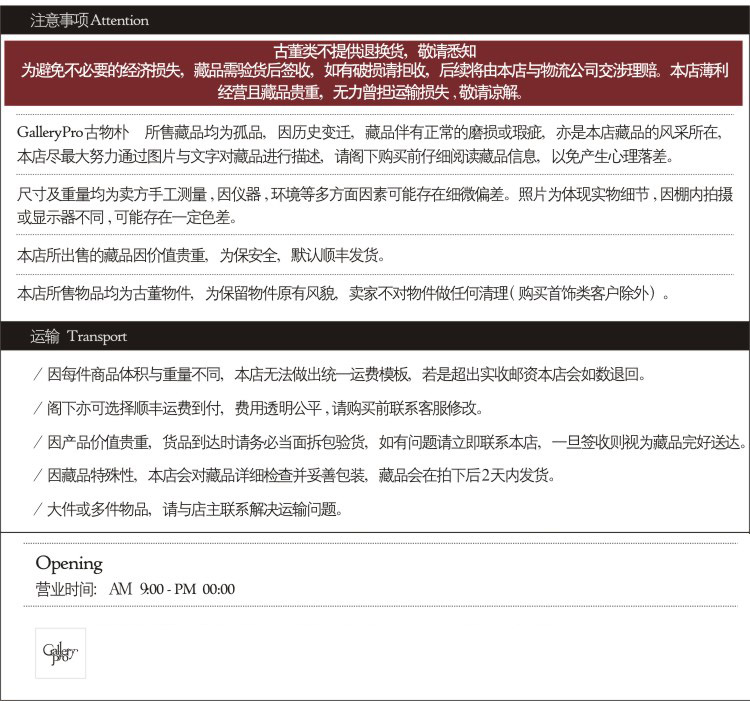750x701 pixels.
Task: Click the line 本店尽最大努力通过图片与文字
Action: [345, 156]
